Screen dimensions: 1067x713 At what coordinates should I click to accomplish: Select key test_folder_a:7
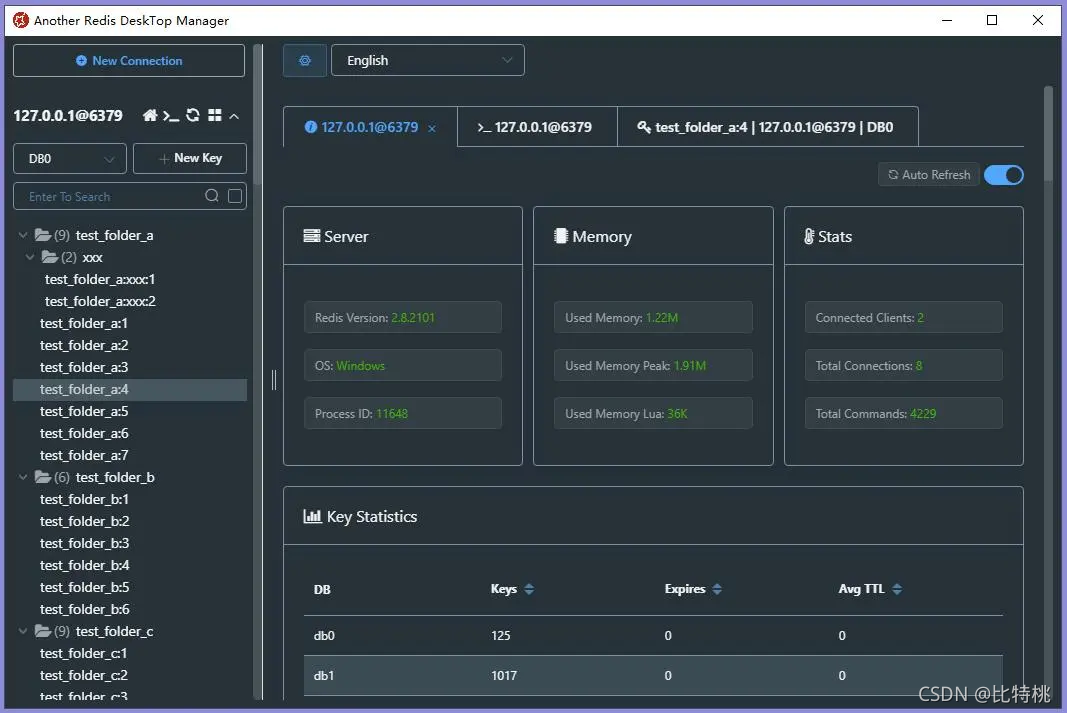84,455
